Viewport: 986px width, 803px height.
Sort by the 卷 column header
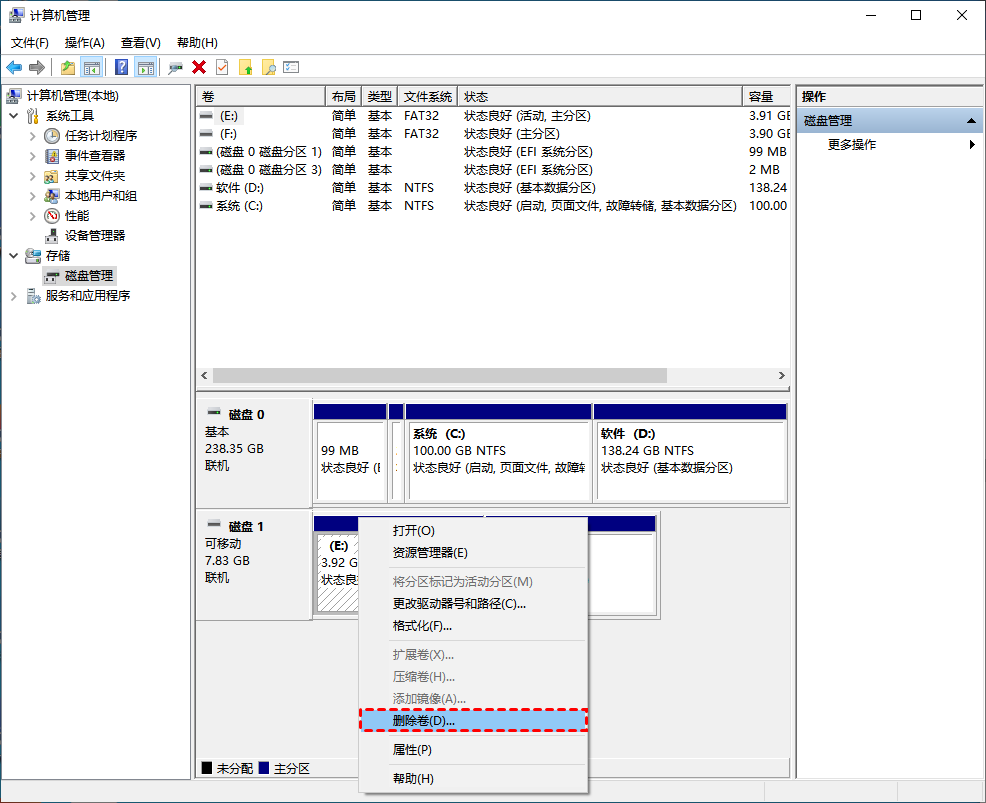[260, 96]
